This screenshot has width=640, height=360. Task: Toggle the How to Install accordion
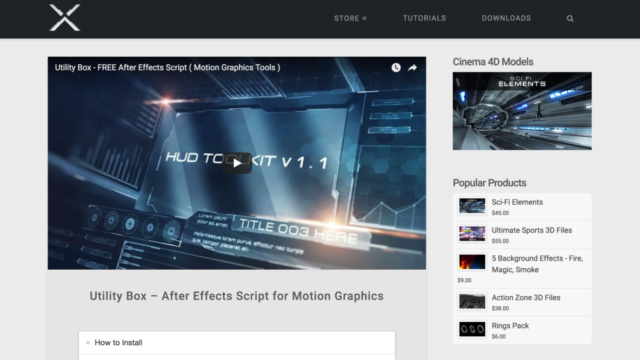[237, 342]
